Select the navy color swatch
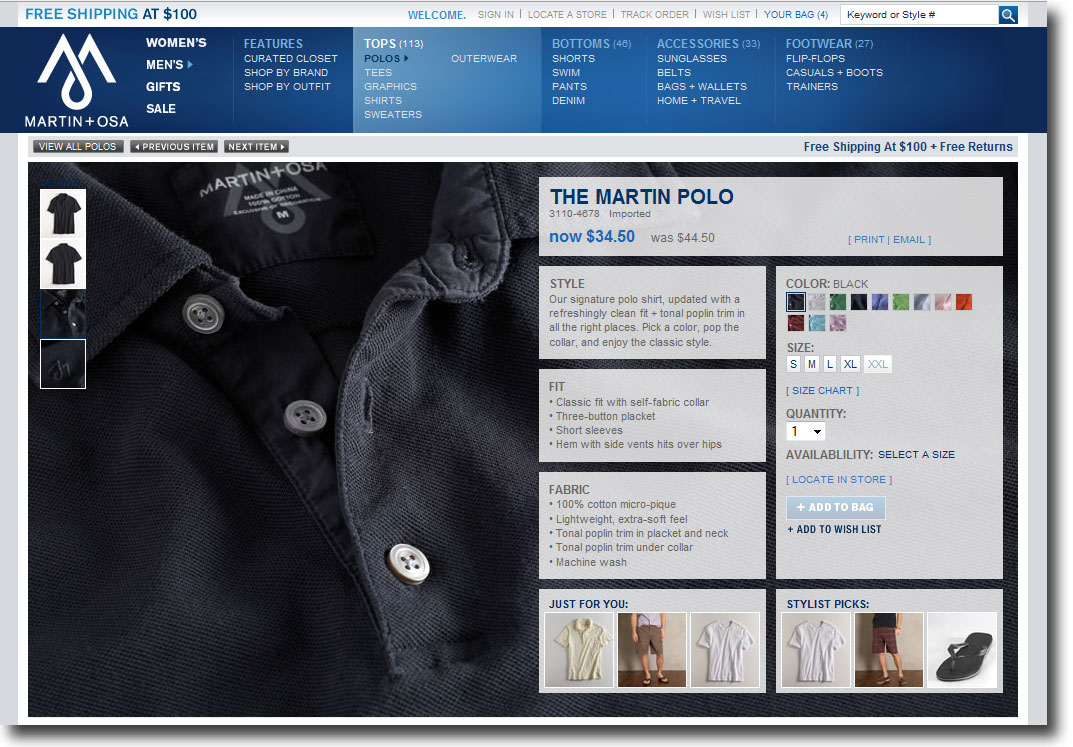This screenshot has width=1073, height=747. coord(859,302)
